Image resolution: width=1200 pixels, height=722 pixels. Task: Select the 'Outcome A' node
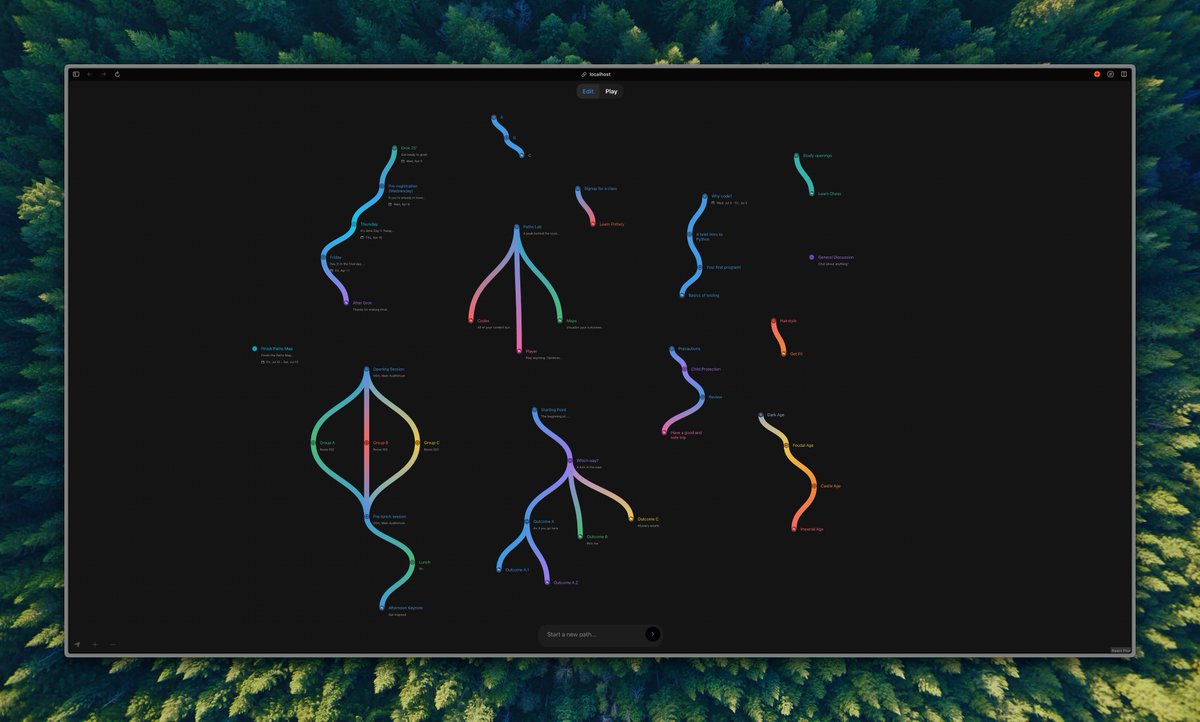pos(527,522)
